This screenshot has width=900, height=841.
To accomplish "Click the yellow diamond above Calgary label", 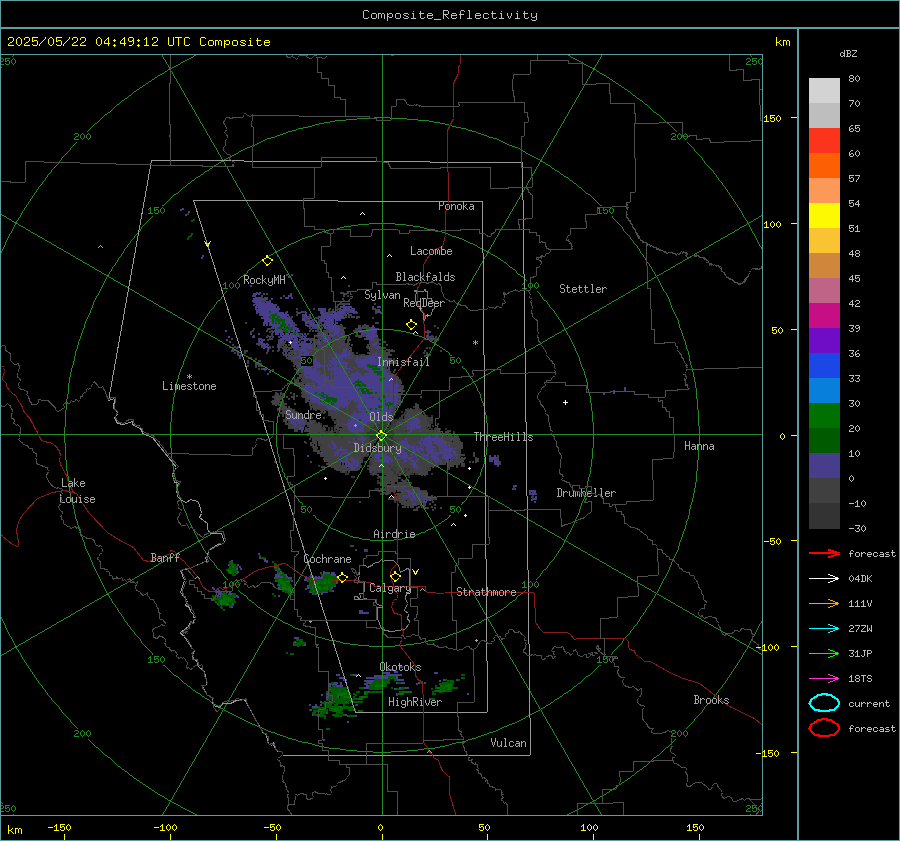I will 395,576.
